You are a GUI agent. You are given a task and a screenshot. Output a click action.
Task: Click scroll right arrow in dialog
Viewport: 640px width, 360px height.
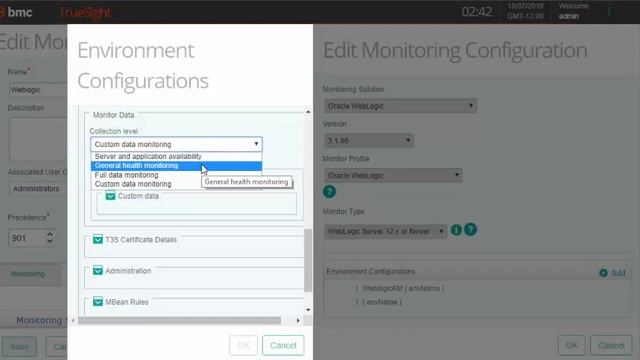298,320
